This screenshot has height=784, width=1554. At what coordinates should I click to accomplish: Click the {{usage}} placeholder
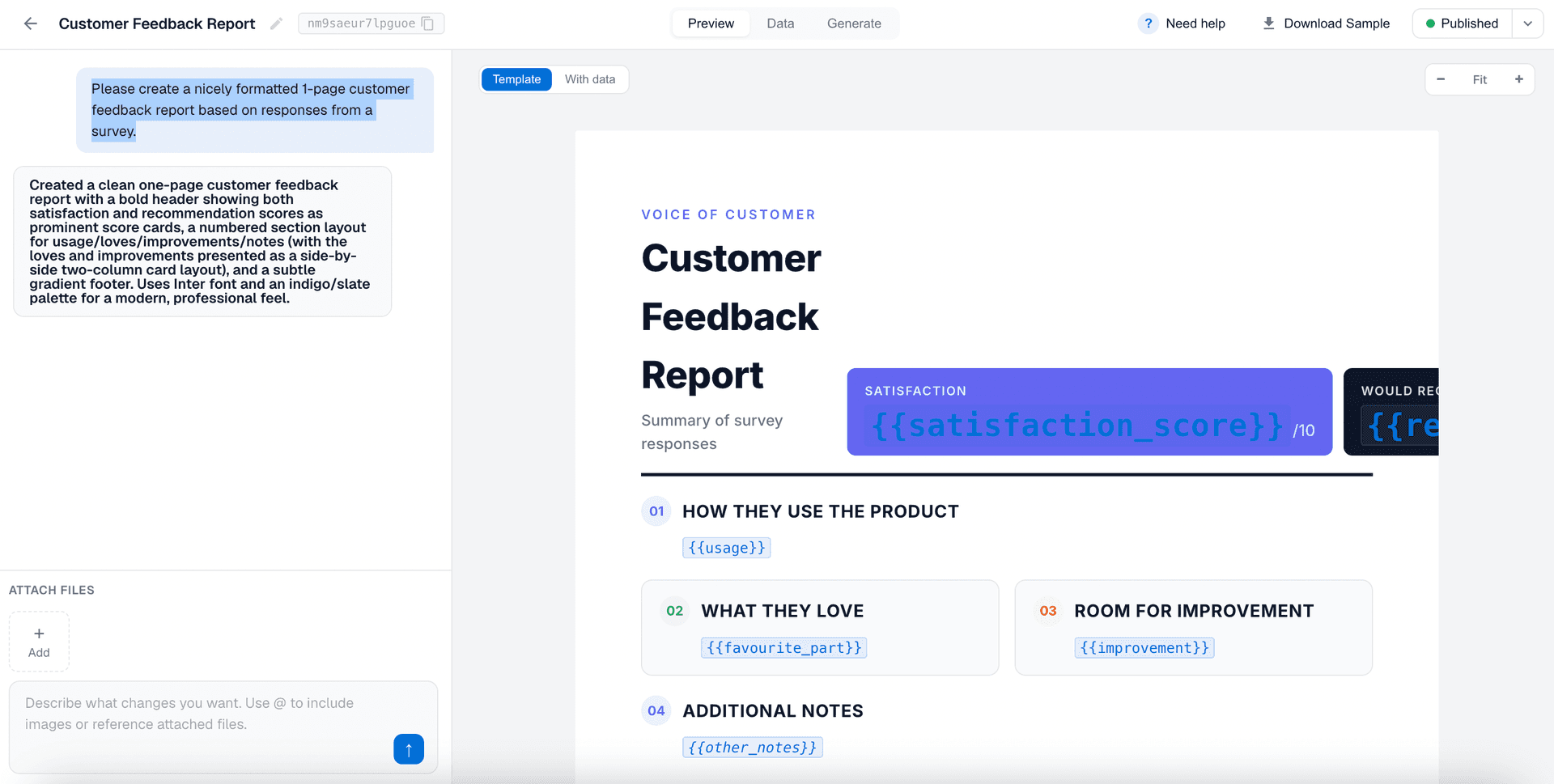click(726, 548)
